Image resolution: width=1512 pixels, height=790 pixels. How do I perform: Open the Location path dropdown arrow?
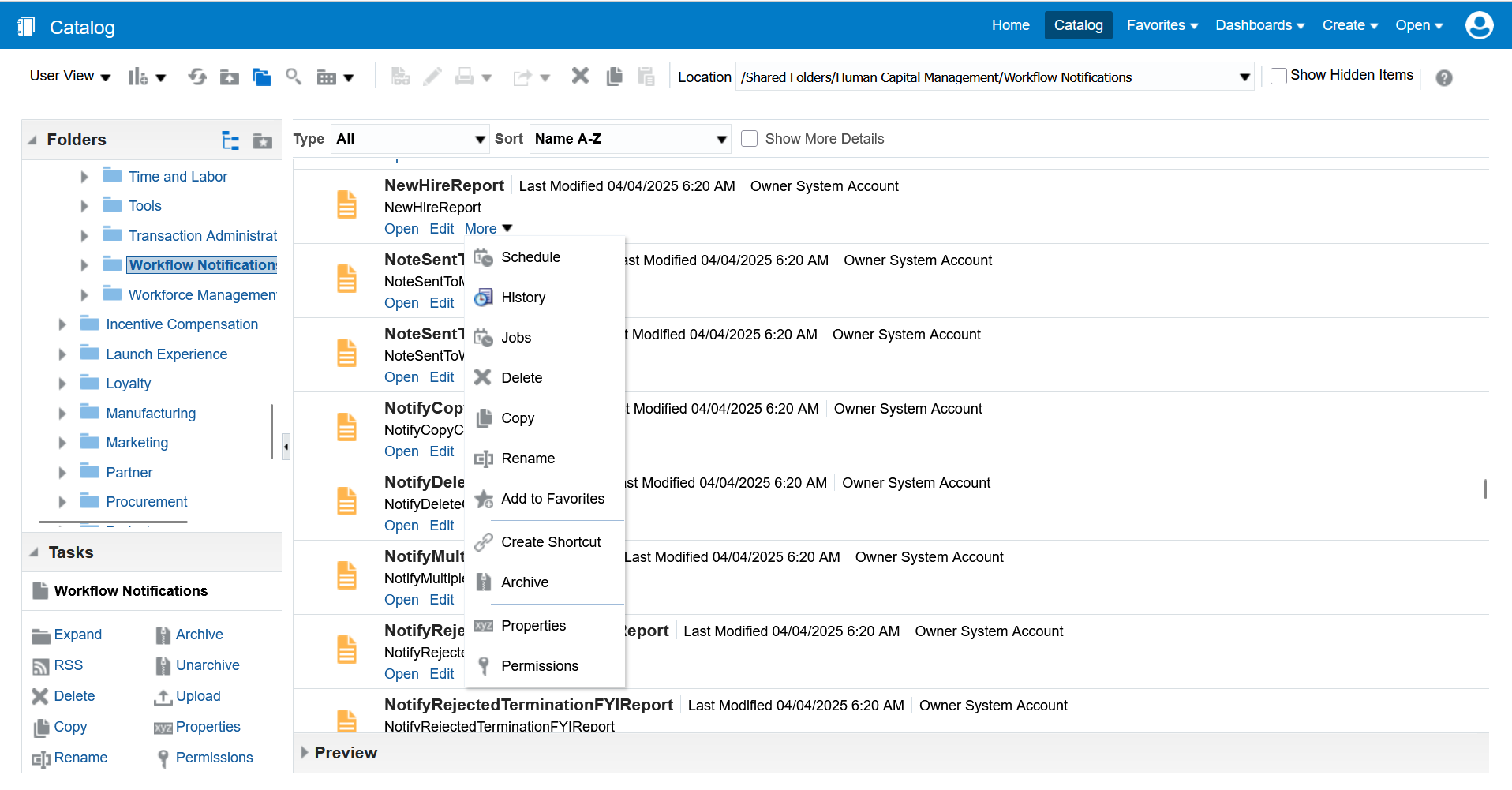1244,77
